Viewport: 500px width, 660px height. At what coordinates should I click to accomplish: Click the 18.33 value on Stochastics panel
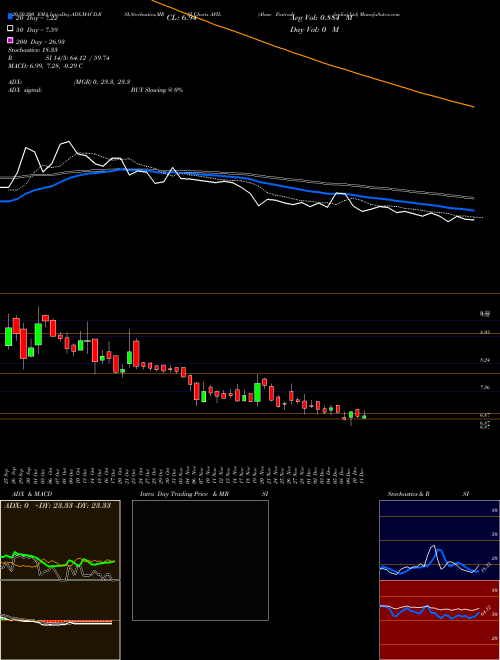pyautogui.click(x=486, y=567)
